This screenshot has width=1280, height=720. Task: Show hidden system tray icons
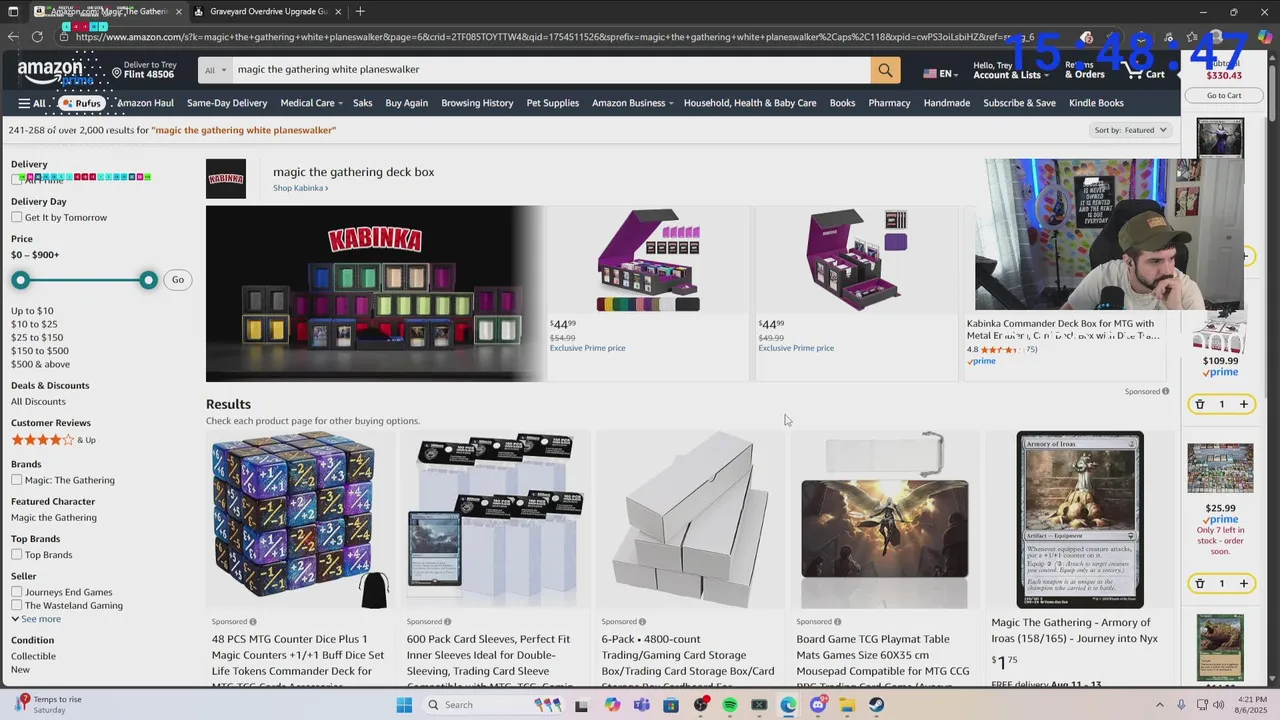[1160, 705]
